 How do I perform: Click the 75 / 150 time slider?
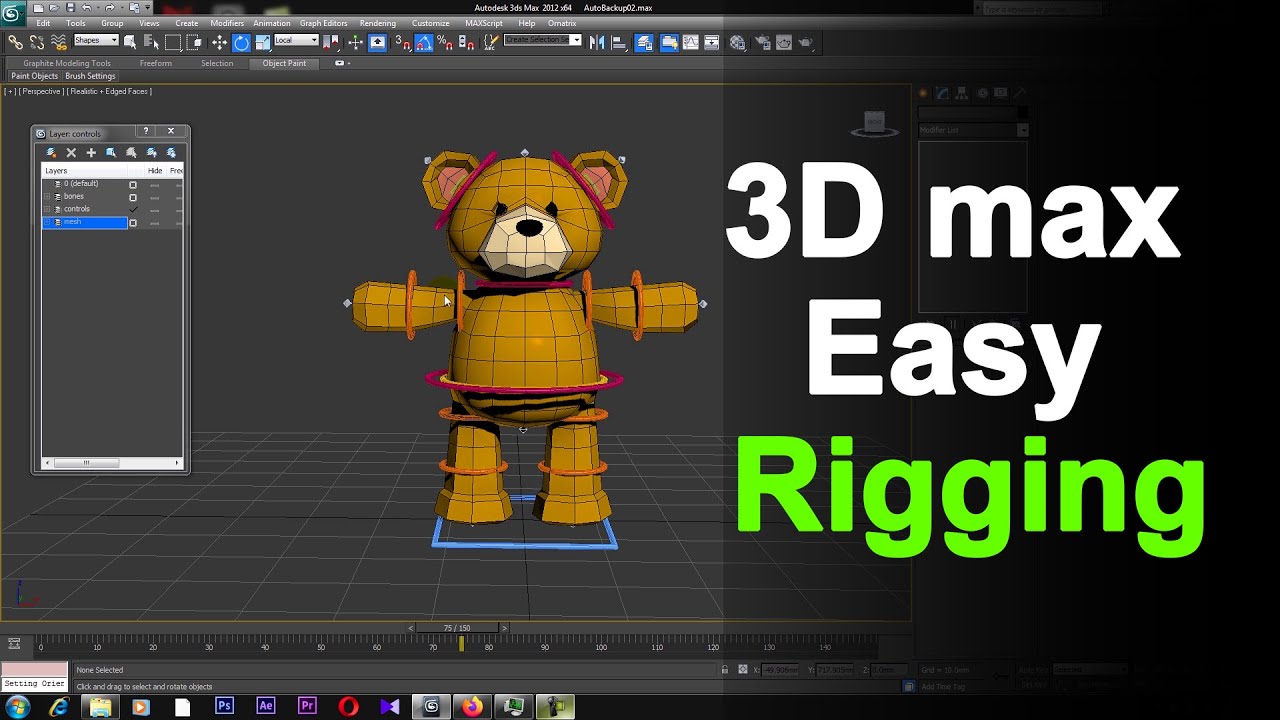[457, 628]
